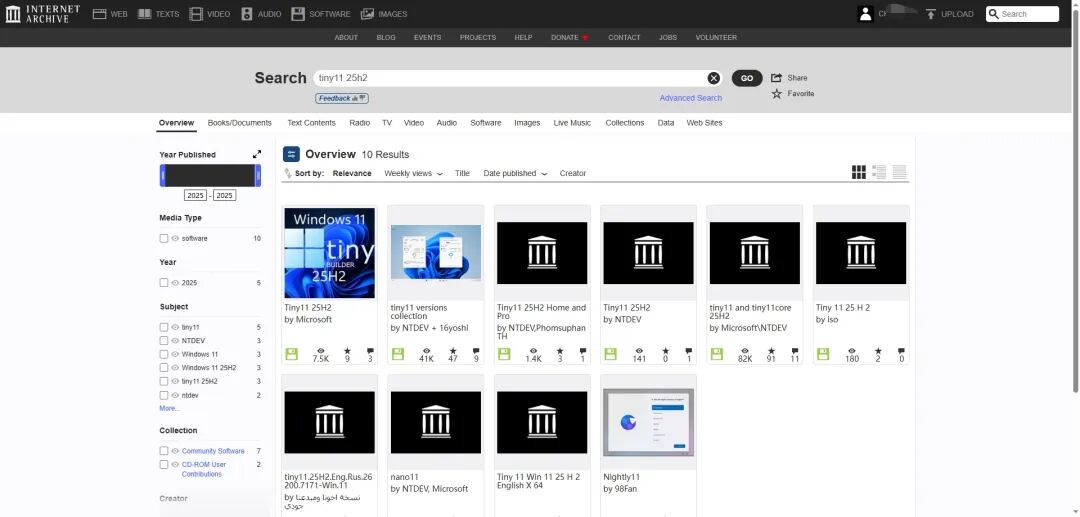Switch to the Software tab

coord(486,123)
